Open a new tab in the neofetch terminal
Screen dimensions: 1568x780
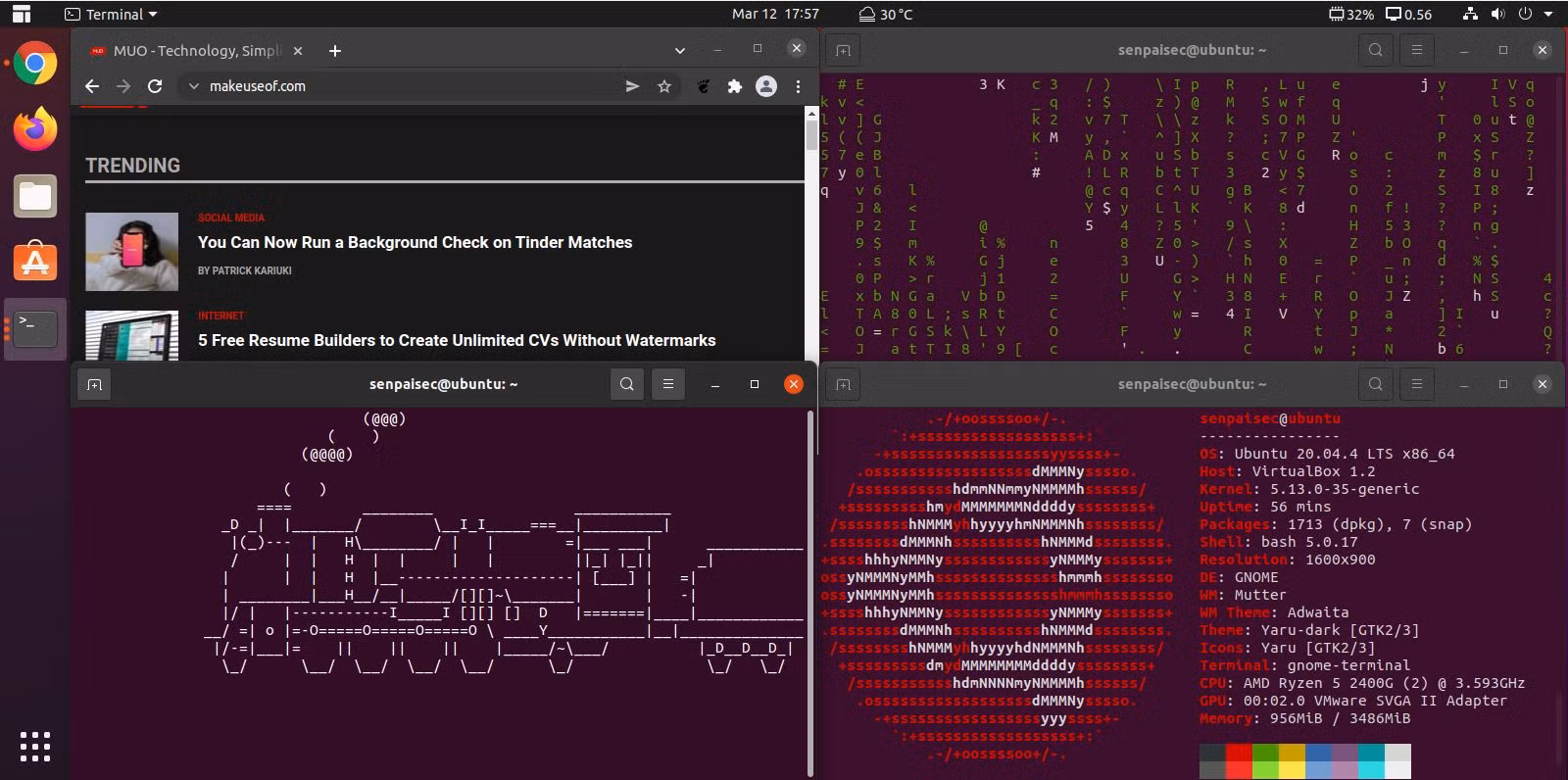click(844, 385)
